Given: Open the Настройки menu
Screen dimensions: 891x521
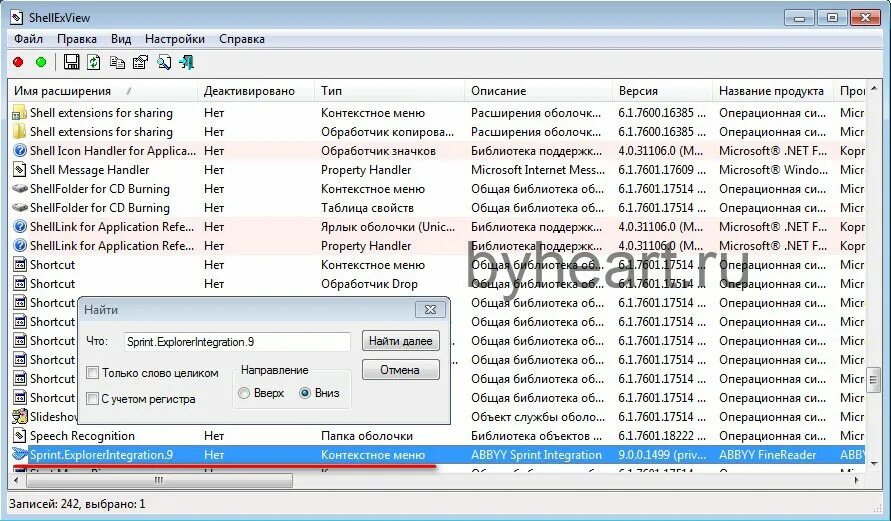Looking at the screenshot, I should pos(175,39).
